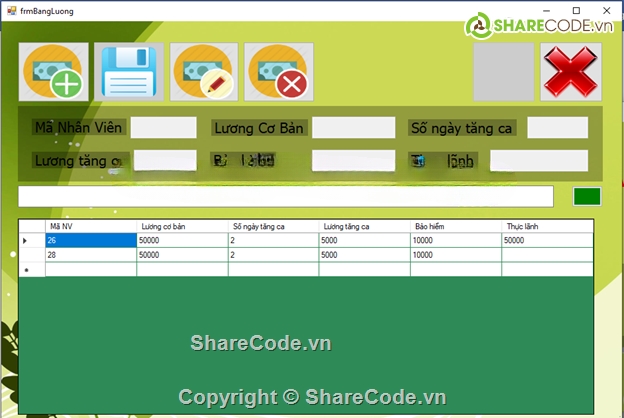Click the Lương cơ bản column header
The width and height of the screenshot is (624, 418).
[x=182, y=227]
